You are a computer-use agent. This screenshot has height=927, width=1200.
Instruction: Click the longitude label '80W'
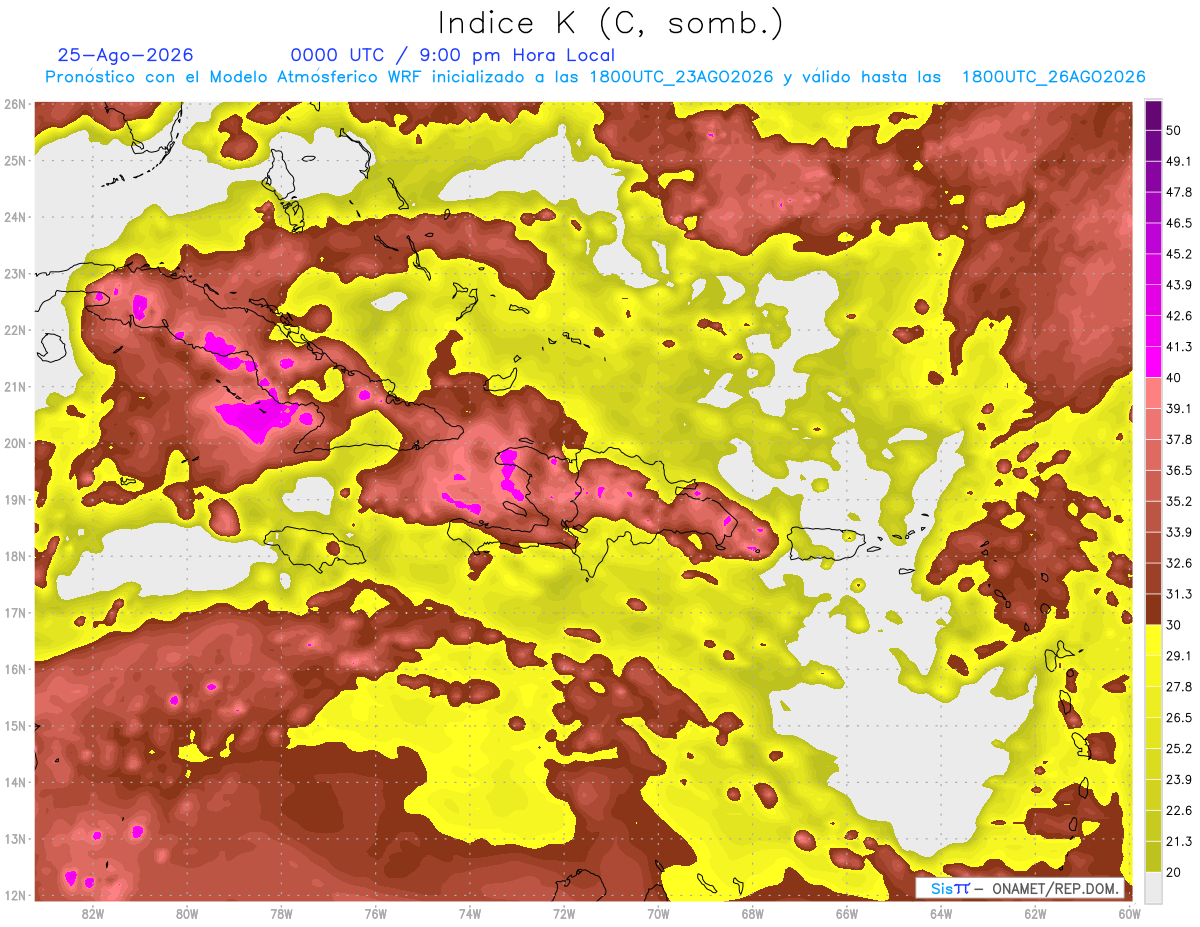[x=187, y=913]
